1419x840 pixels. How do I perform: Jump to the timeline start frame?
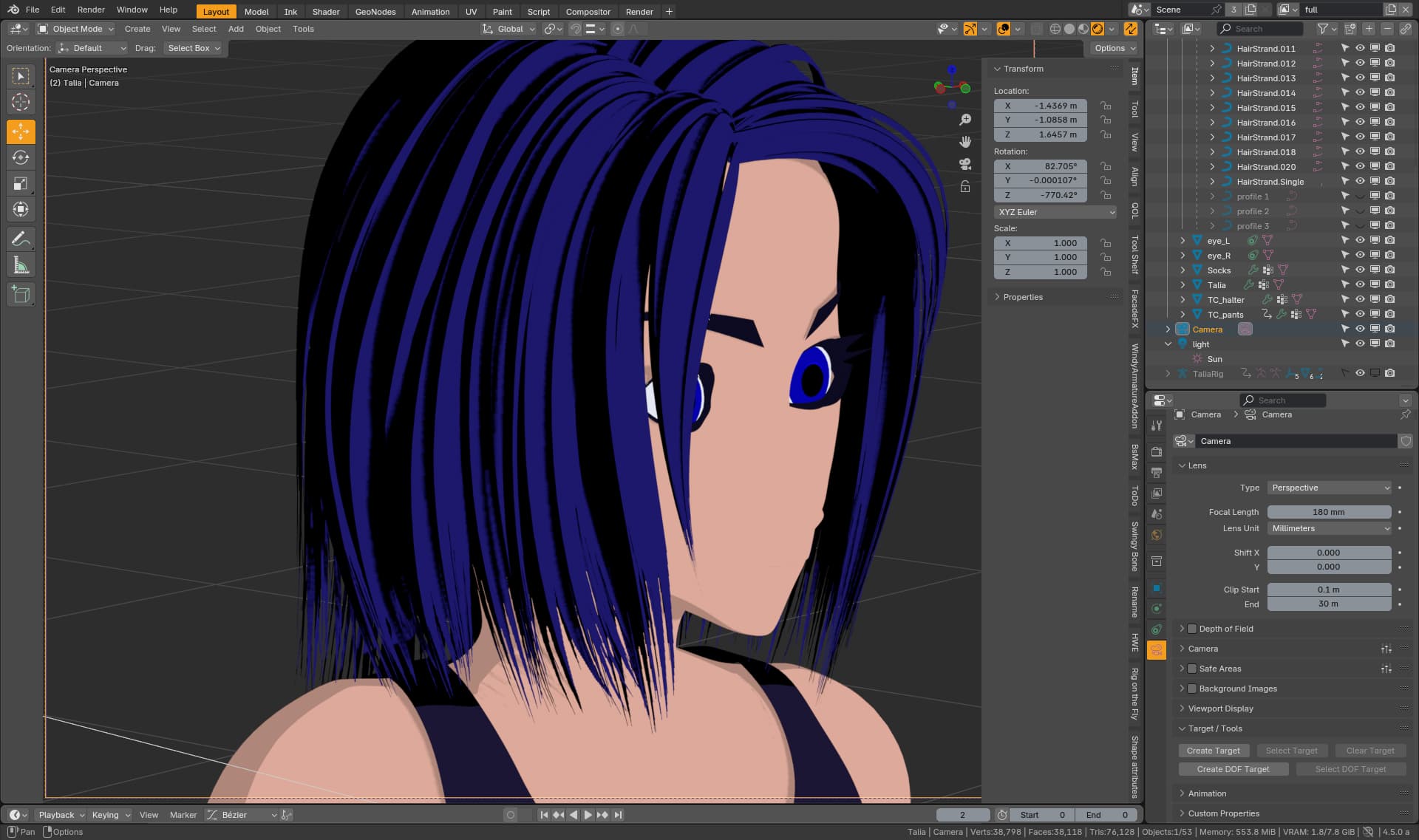pyautogui.click(x=544, y=815)
